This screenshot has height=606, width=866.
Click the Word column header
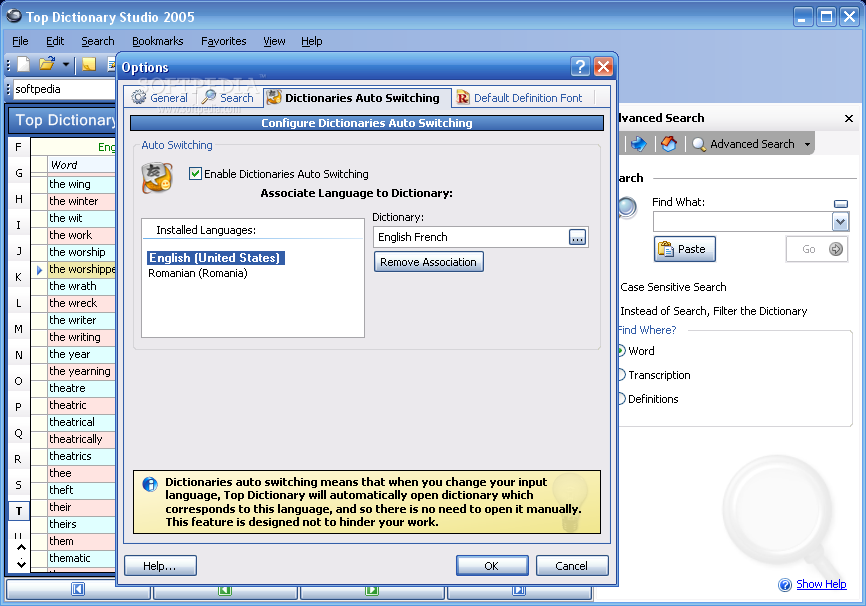[x=82, y=165]
